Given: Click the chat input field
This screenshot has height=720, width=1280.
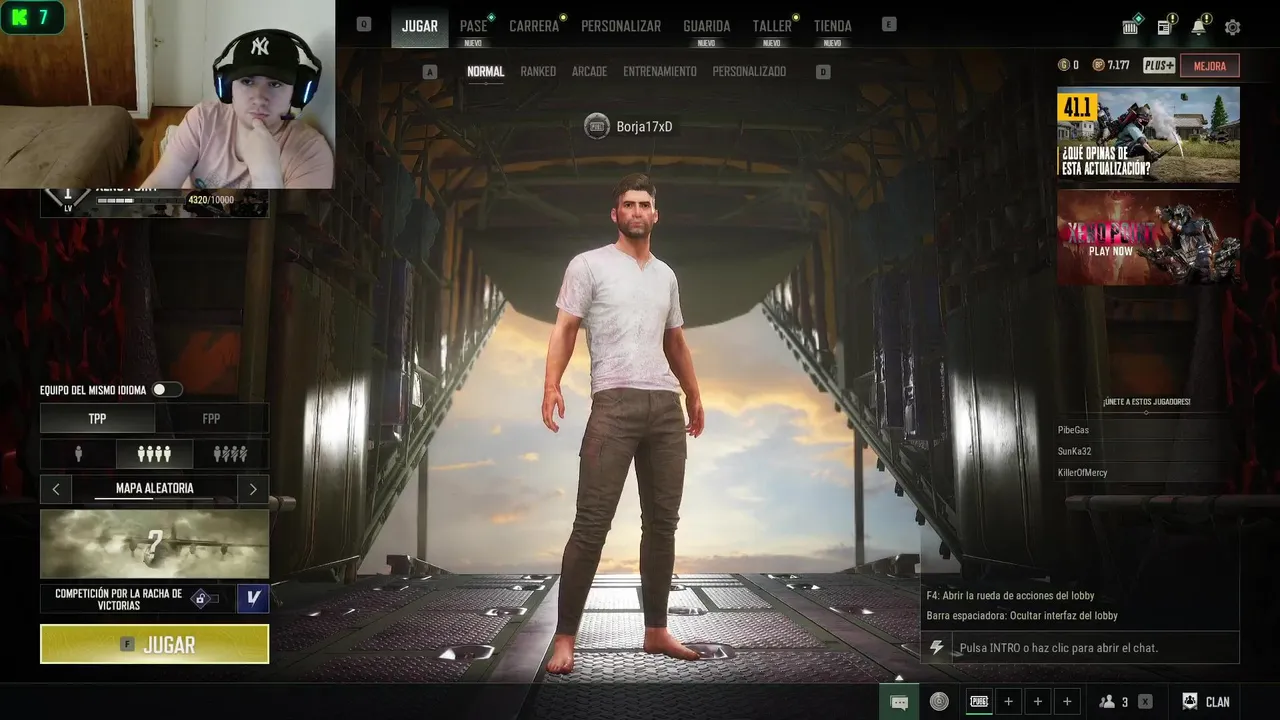Looking at the screenshot, I should click(x=1095, y=648).
